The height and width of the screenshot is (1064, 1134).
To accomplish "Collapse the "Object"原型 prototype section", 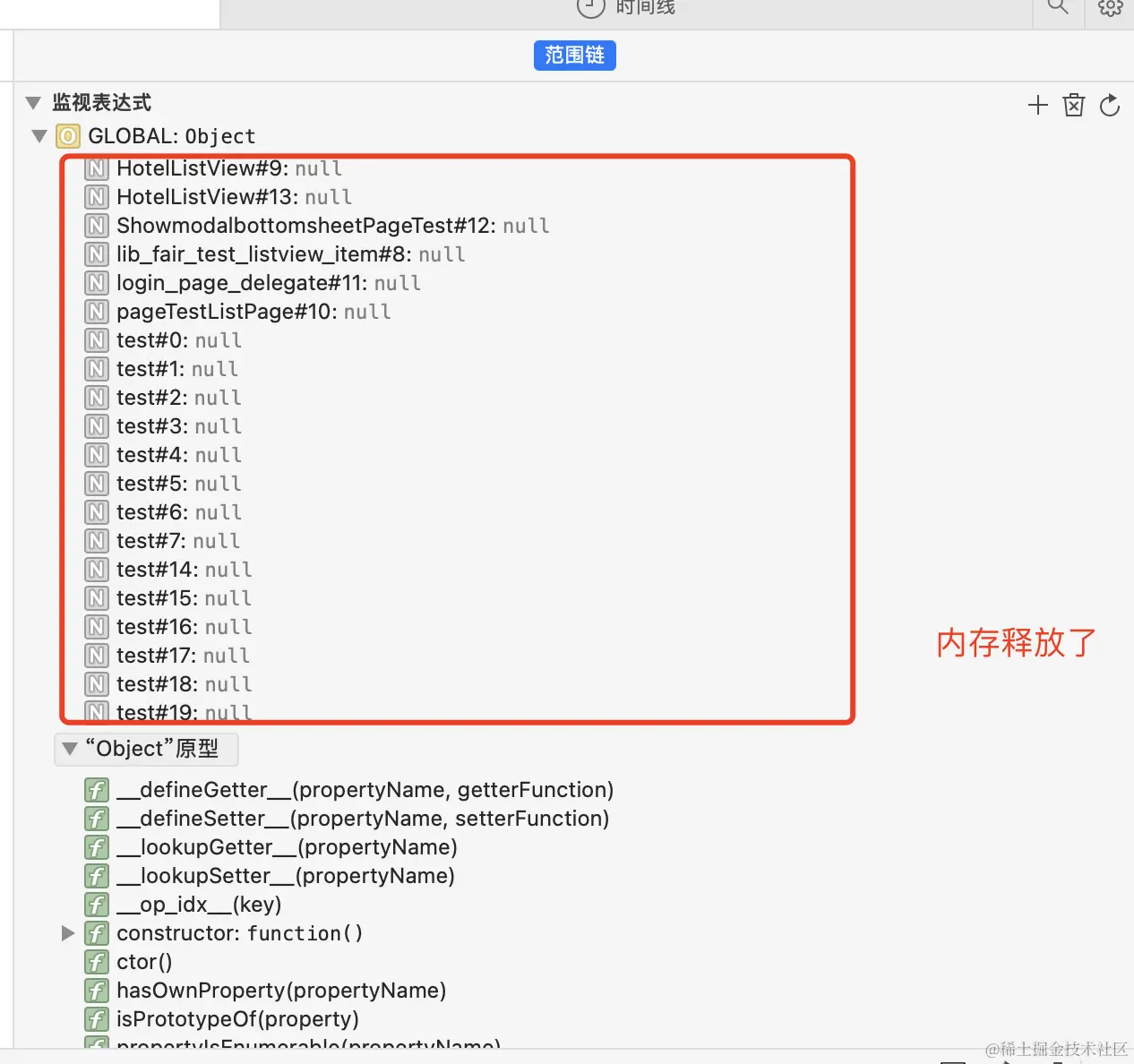I will point(69,749).
